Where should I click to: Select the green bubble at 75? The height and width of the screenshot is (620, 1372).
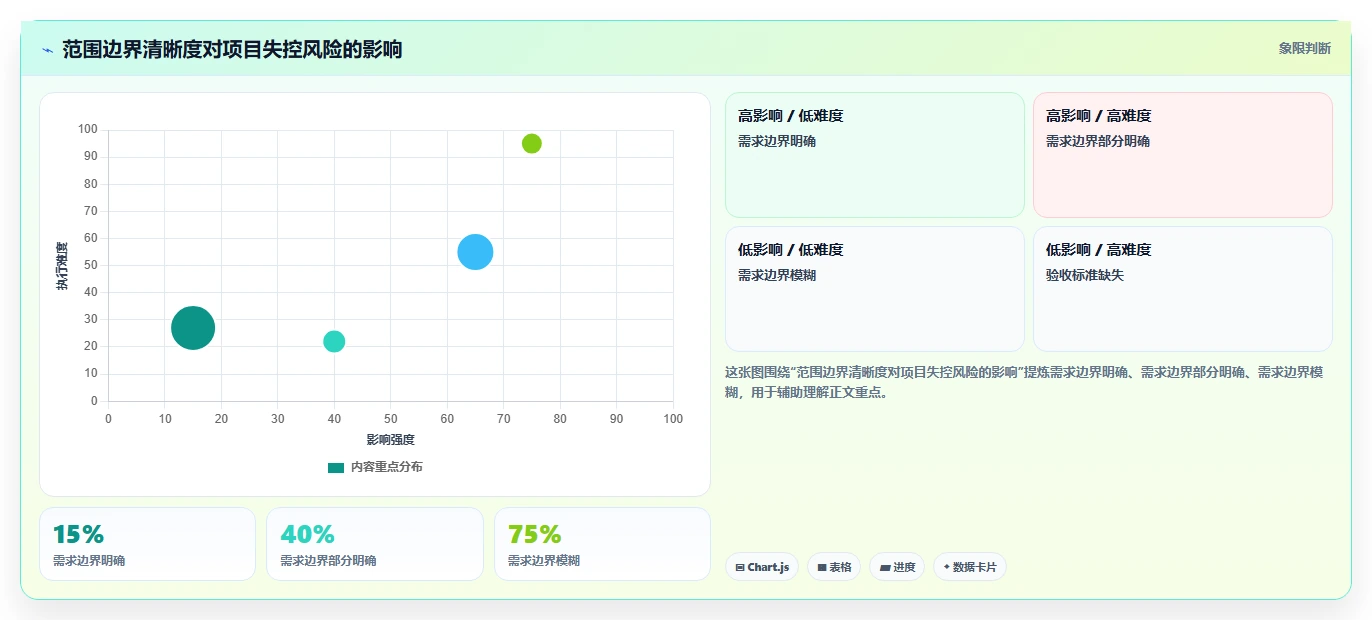tap(532, 143)
